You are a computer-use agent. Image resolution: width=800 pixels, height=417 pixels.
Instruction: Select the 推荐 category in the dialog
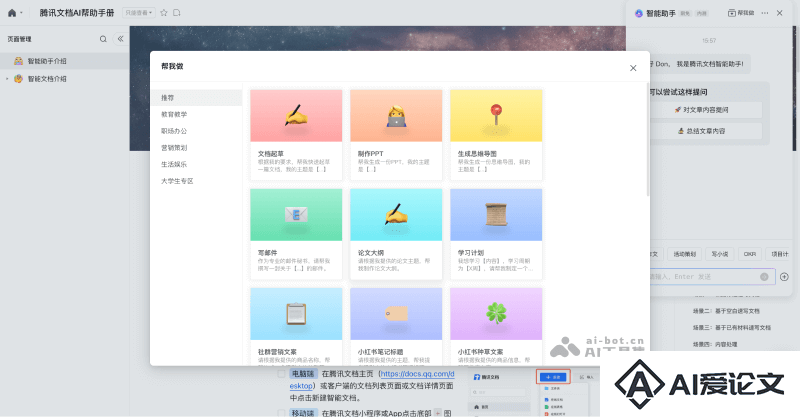pos(196,97)
